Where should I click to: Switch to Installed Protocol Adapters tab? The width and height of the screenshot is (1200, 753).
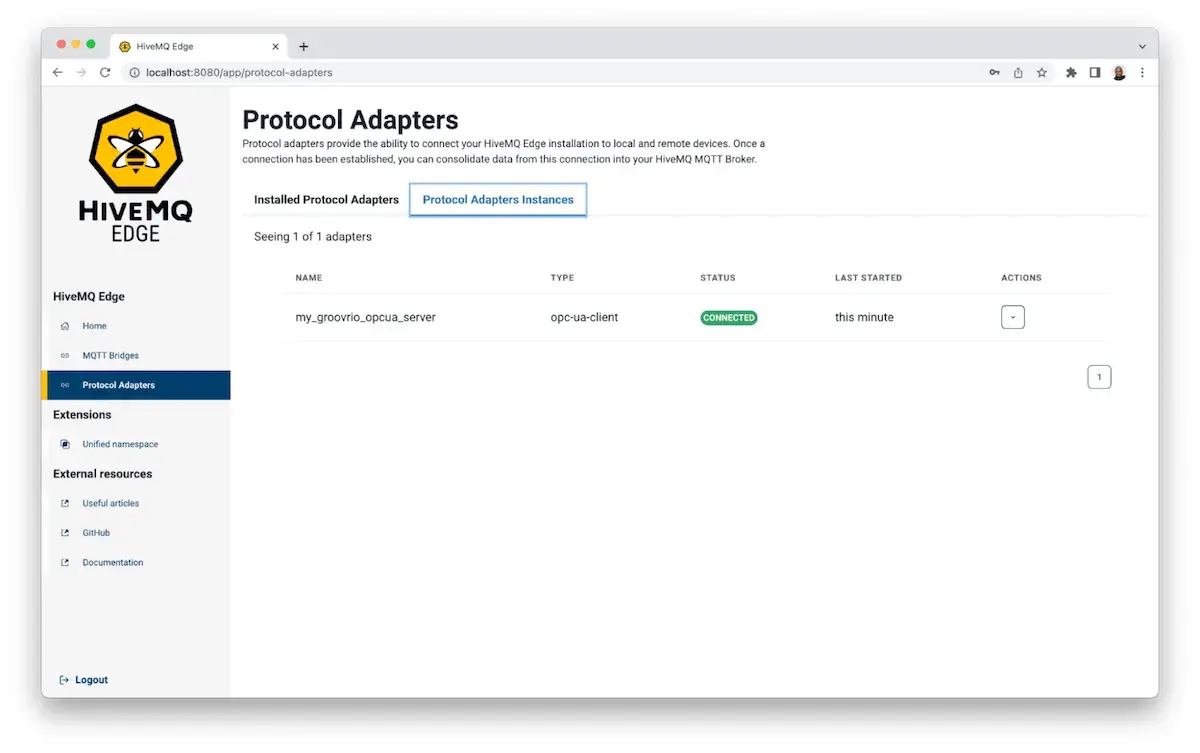pyautogui.click(x=326, y=200)
